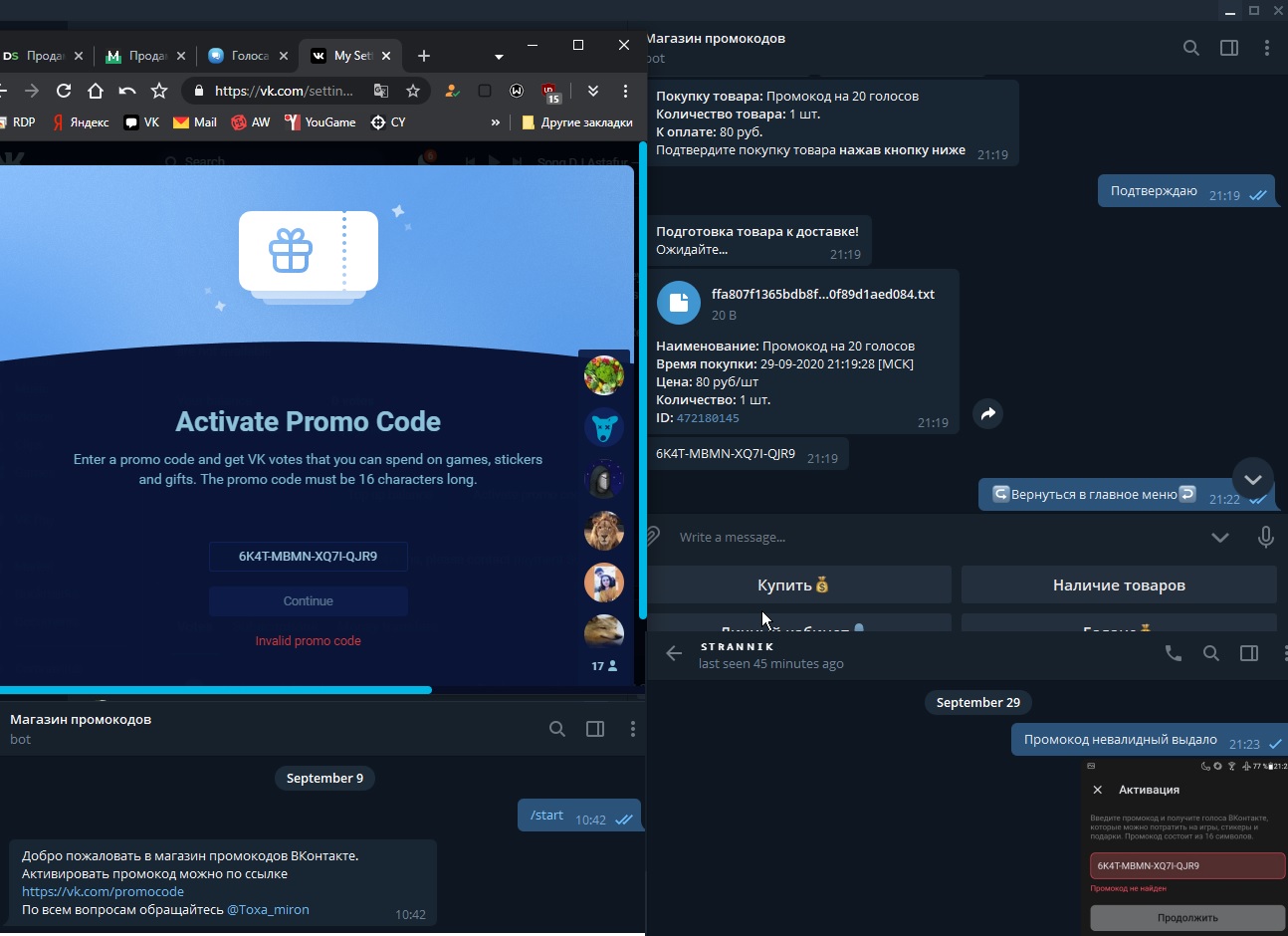1288x936 pixels.
Task: Switch to the DS Продаж browser tab
Action: (43, 56)
